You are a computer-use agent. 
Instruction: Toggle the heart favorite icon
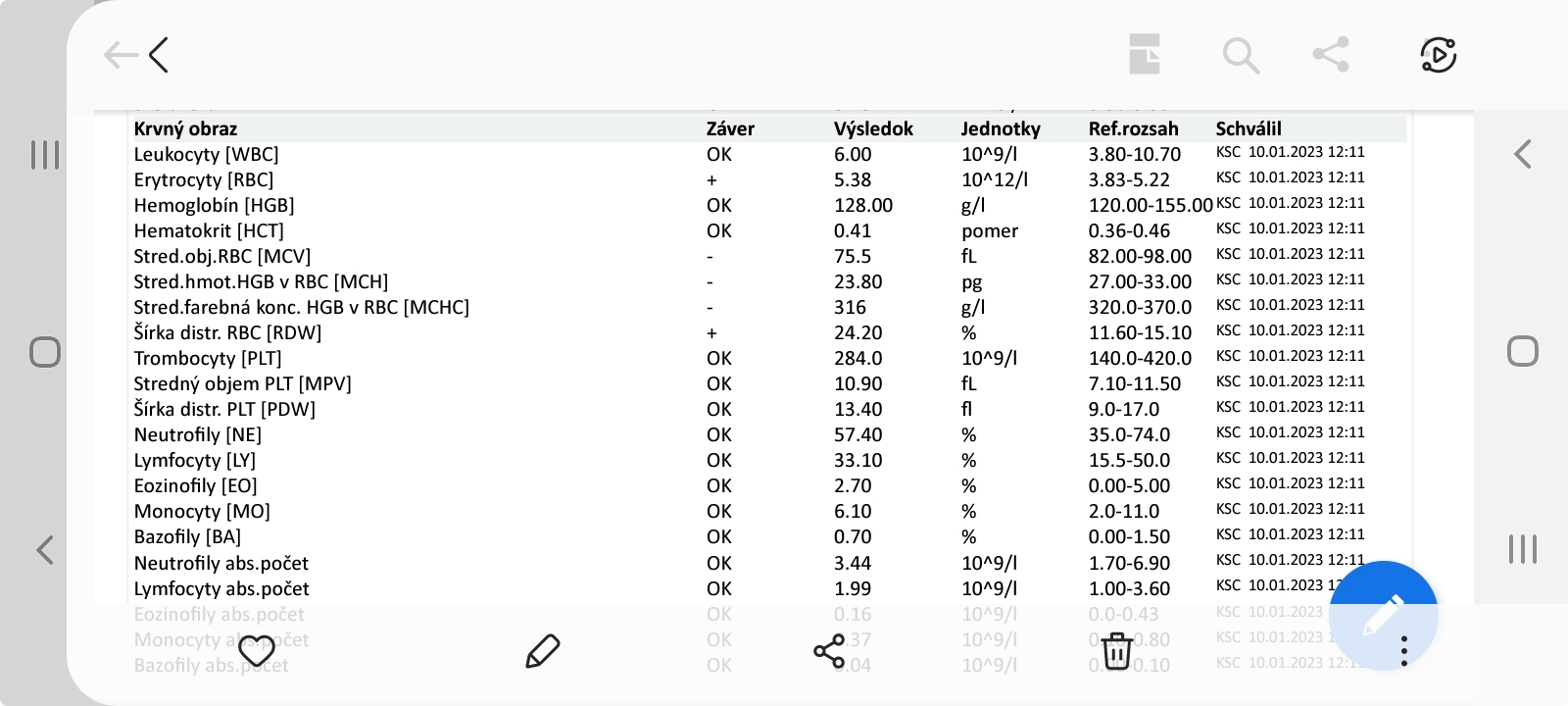point(257,650)
